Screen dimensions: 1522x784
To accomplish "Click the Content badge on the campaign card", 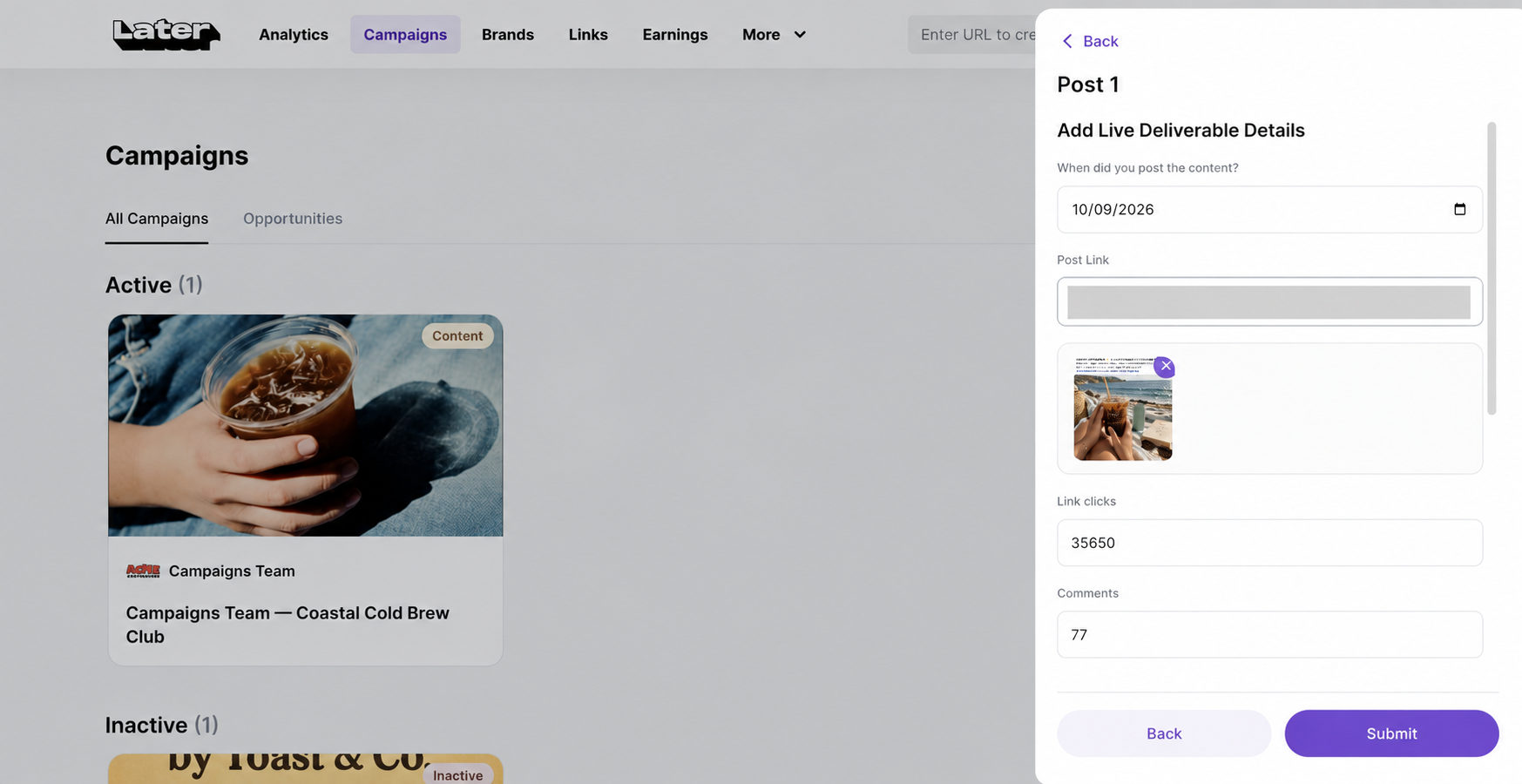I will [x=457, y=336].
